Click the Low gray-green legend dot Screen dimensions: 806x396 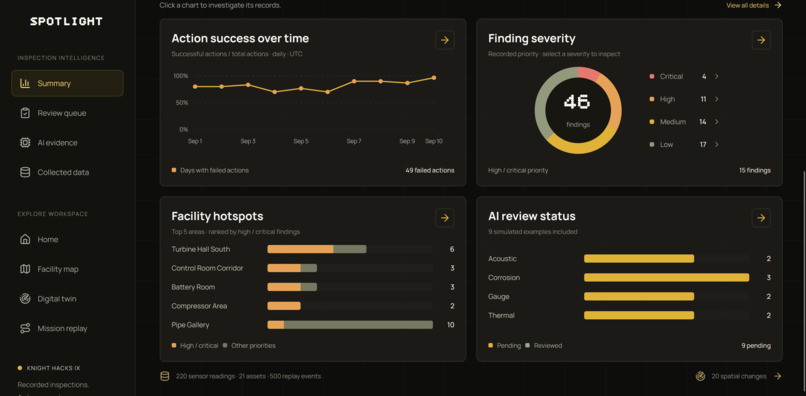pyautogui.click(x=652, y=145)
